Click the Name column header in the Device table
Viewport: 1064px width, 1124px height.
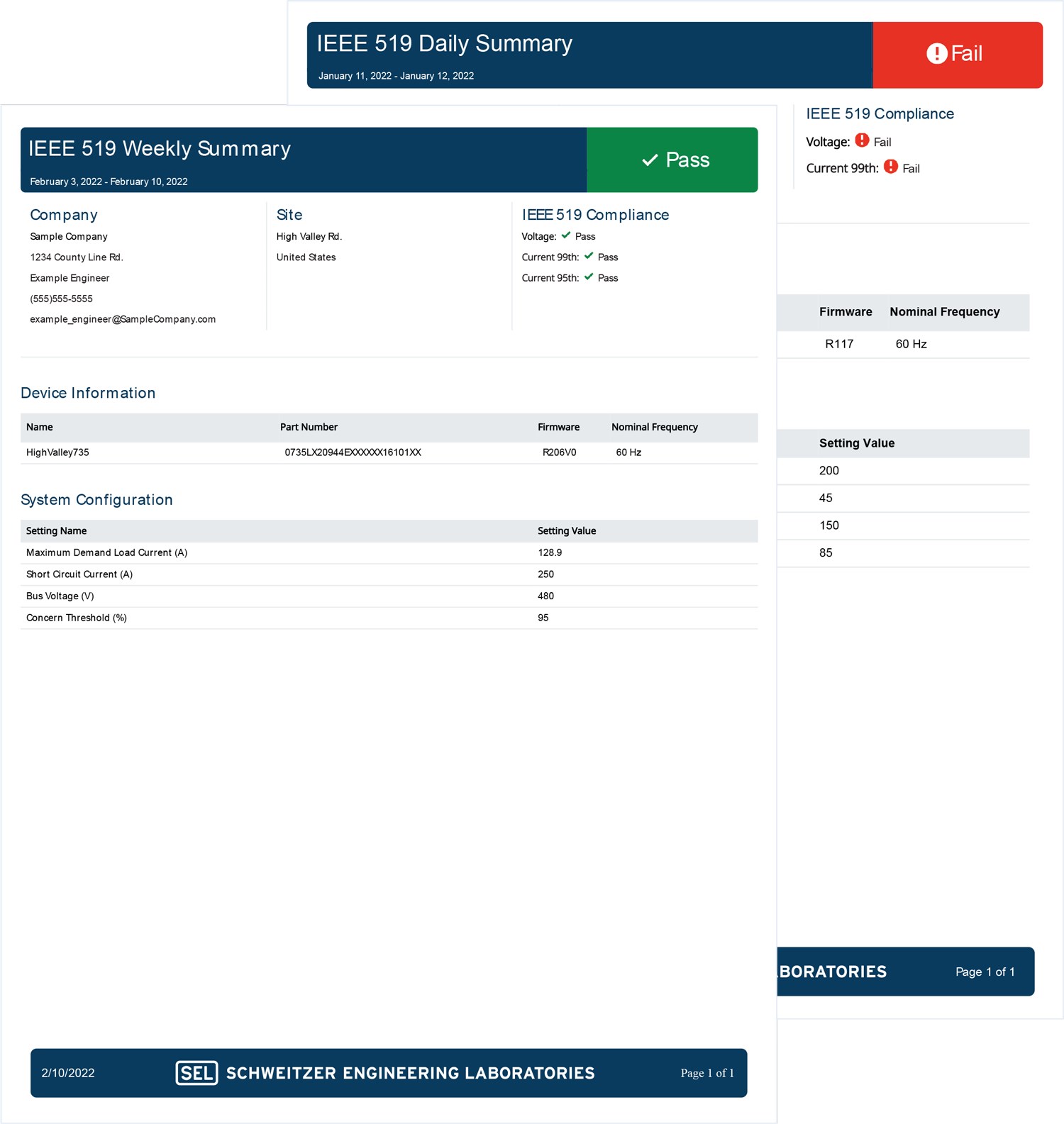[x=40, y=427]
